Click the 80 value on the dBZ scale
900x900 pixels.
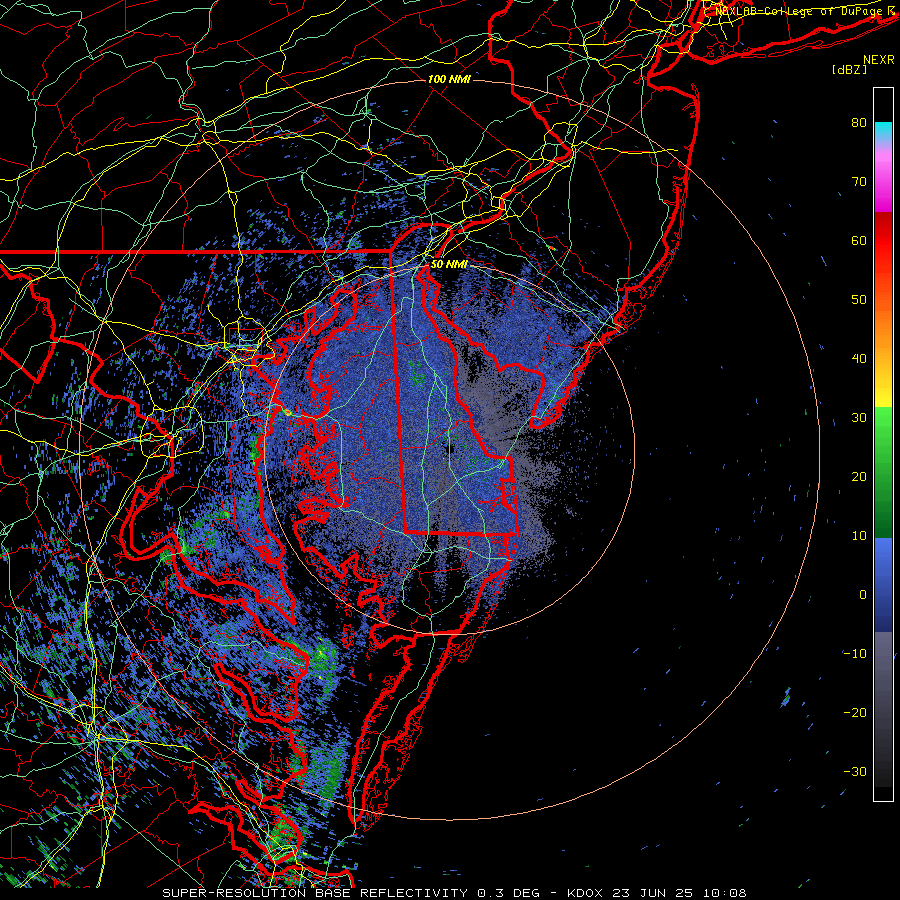tap(859, 122)
